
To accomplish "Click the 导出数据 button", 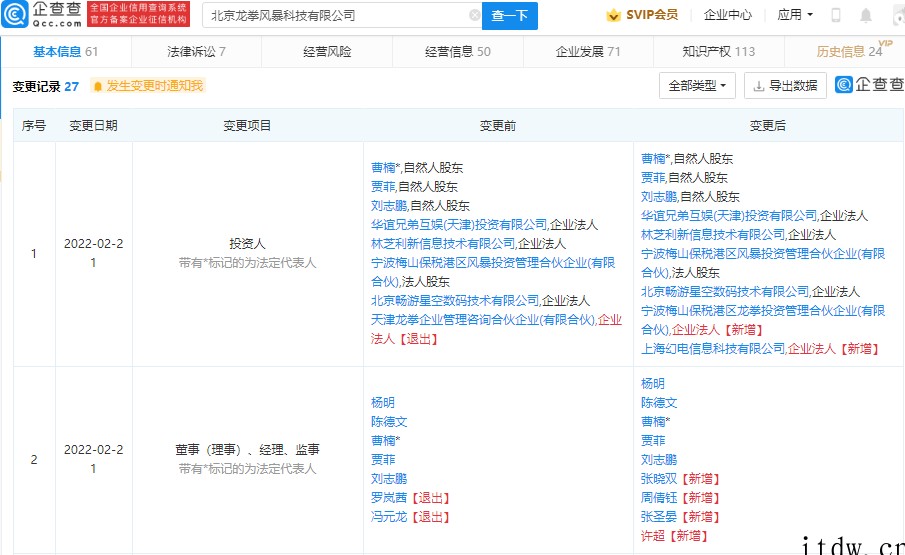I will [786, 86].
